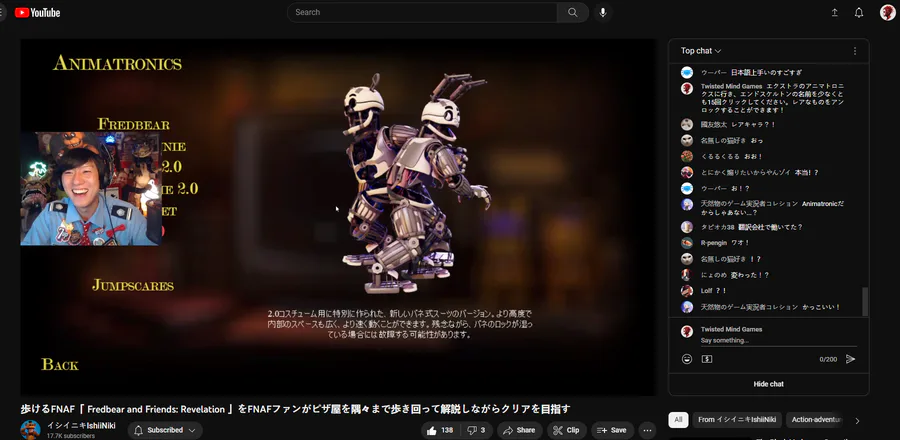Click the Back option in video
The width and height of the screenshot is (900, 440).
[x=60, y=364]
